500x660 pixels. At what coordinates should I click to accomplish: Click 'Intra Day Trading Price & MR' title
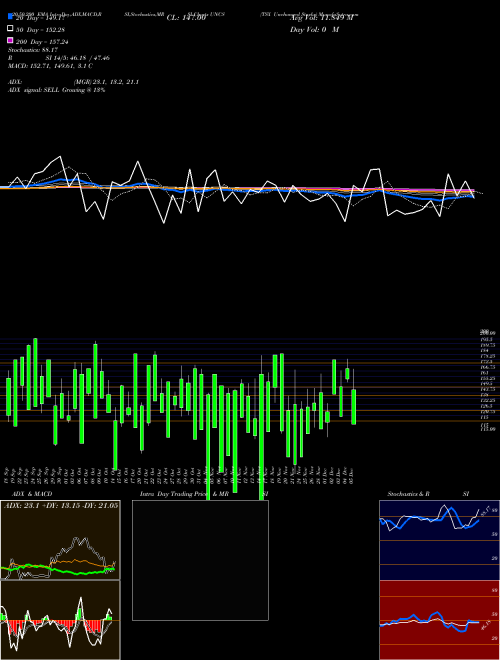pyautogui.click(x=184, y=494)
